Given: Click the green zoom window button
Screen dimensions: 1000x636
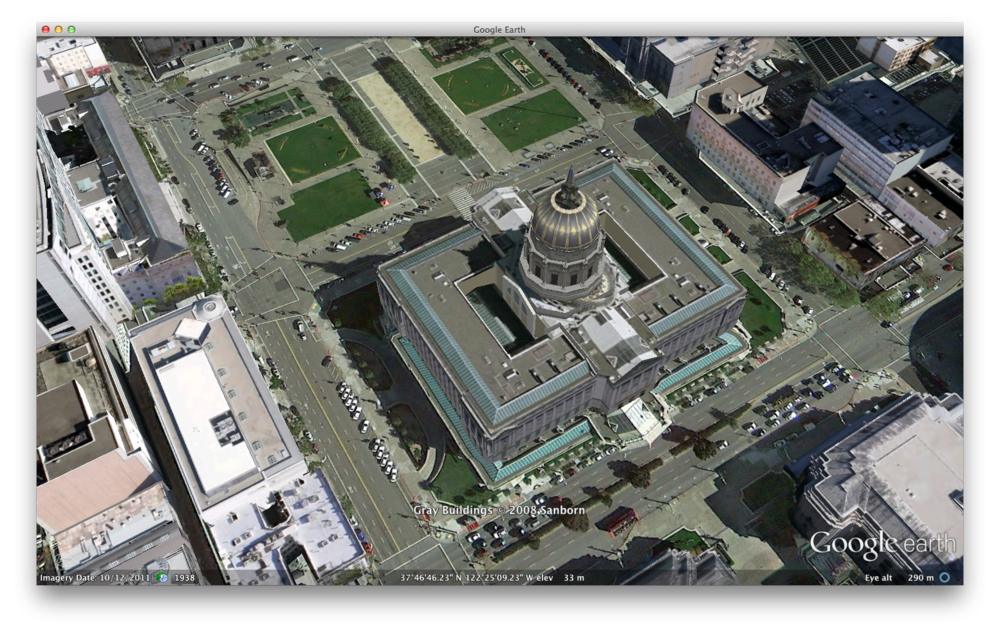Looking at the screenshot, I should pos(71,30).
